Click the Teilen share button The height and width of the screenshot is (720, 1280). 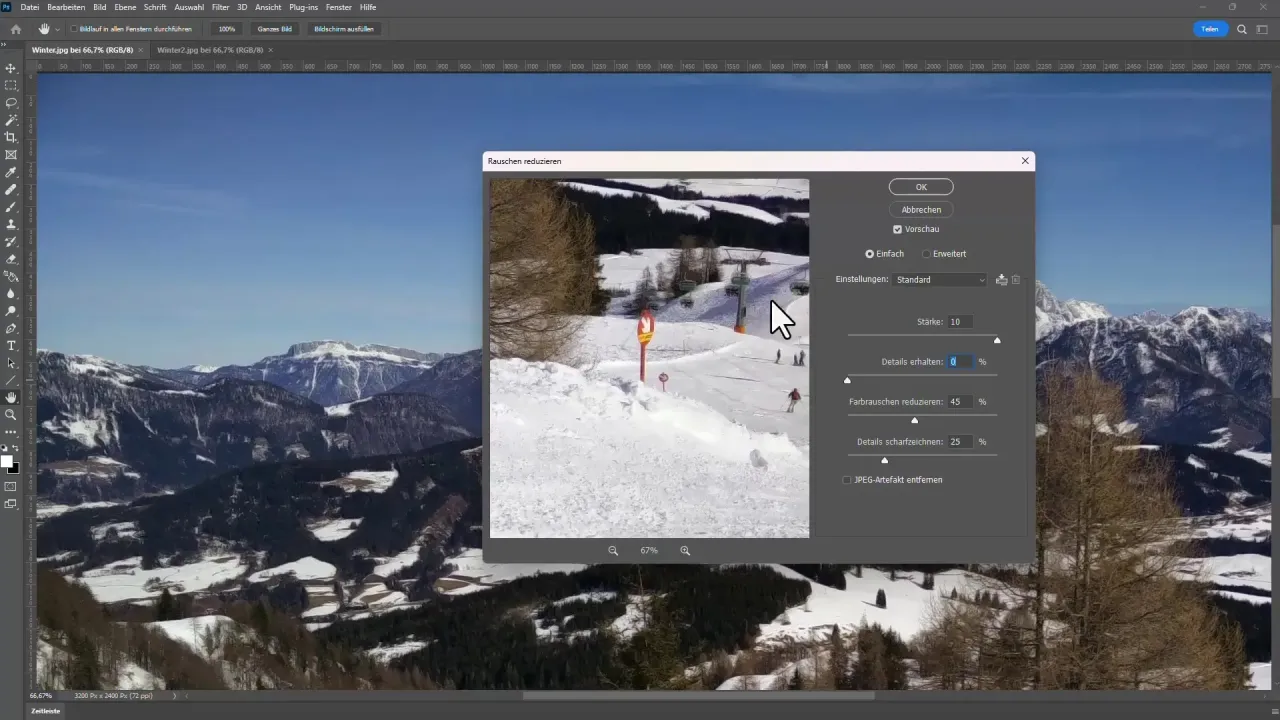pos(1210,29)
